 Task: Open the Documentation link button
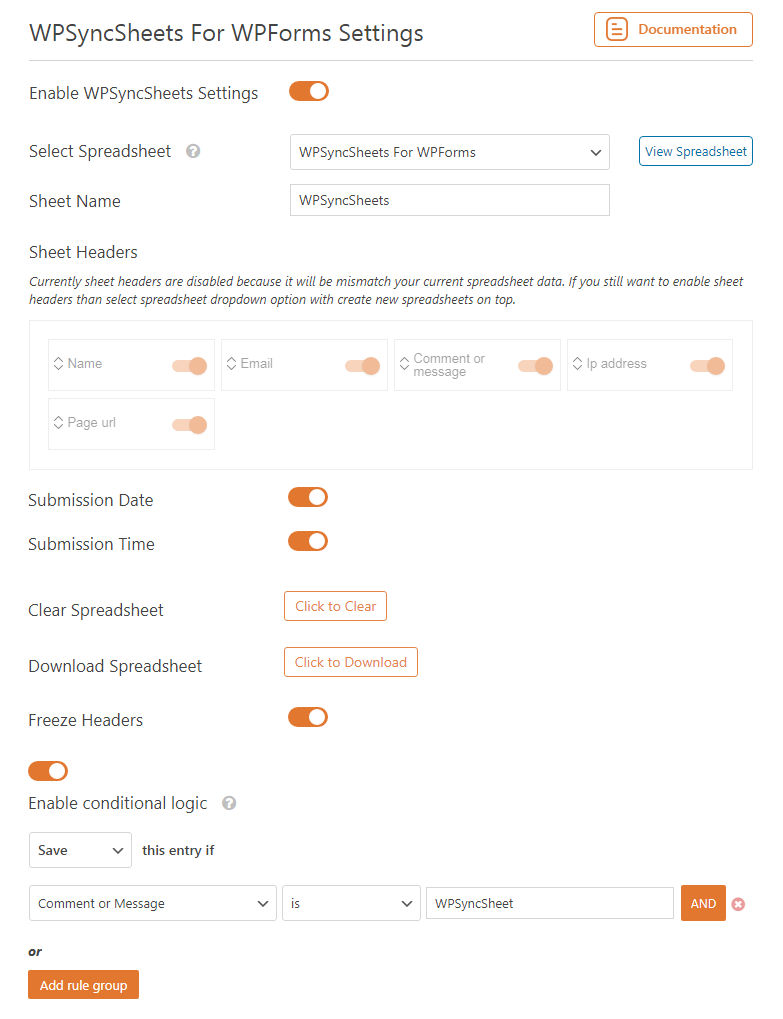673,29
